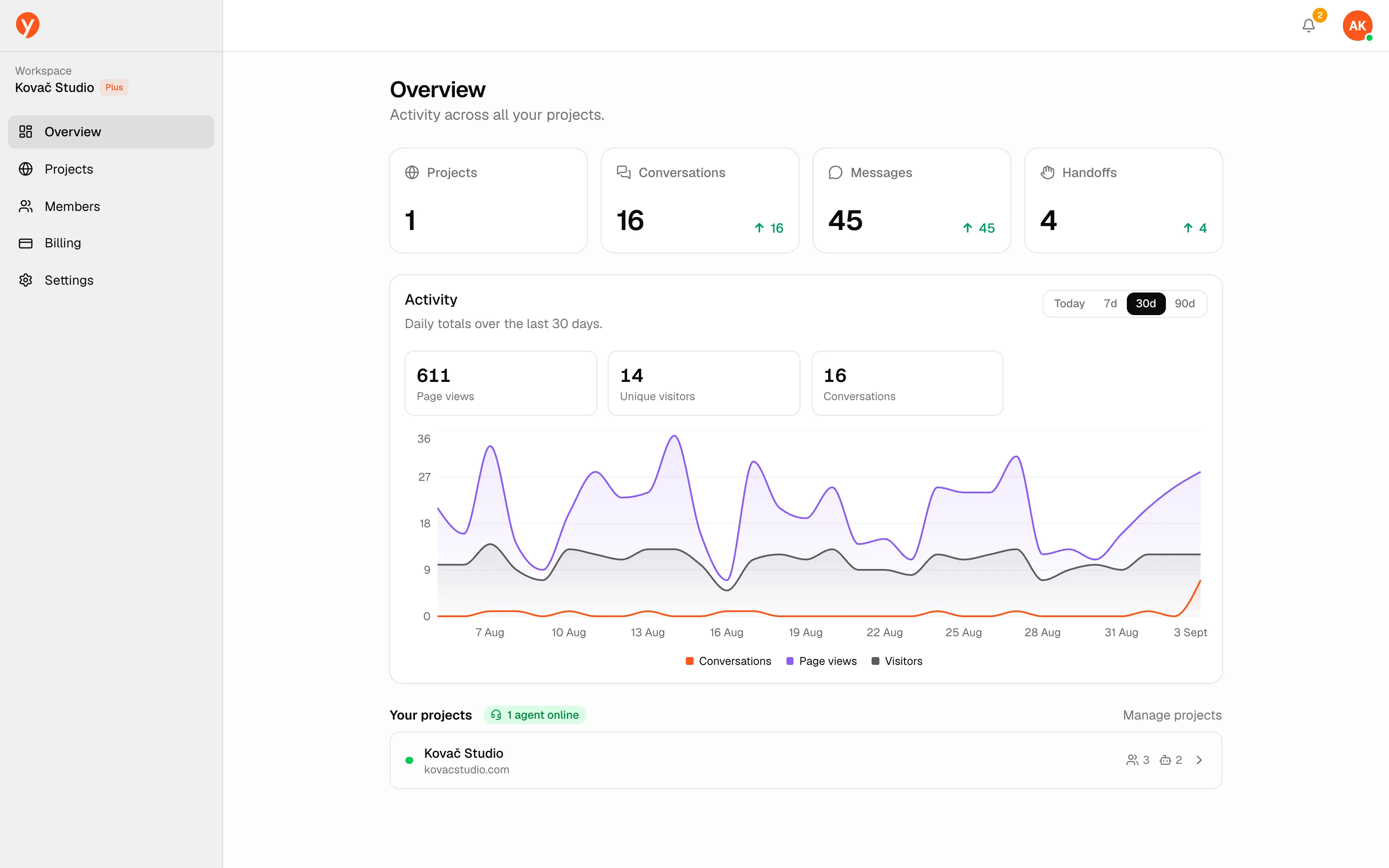
Task: Toggle Visitors series in chart legend
Action: point(897,661)
